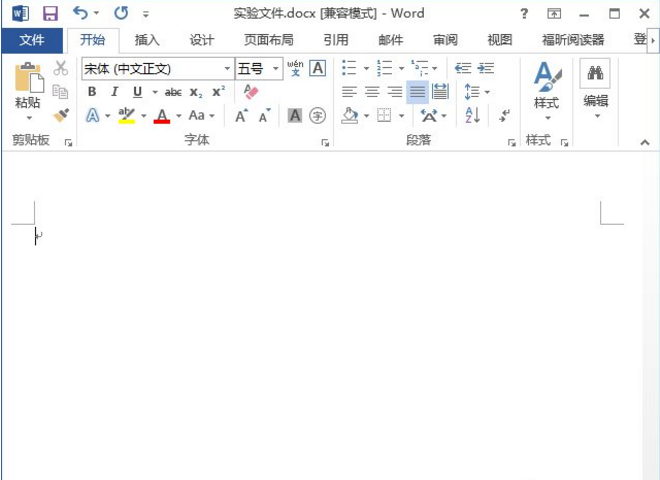Screen dimensions: 660x480
Task: Open the 视图 tab
Action: pyautogui.click(x=500, y=40)
